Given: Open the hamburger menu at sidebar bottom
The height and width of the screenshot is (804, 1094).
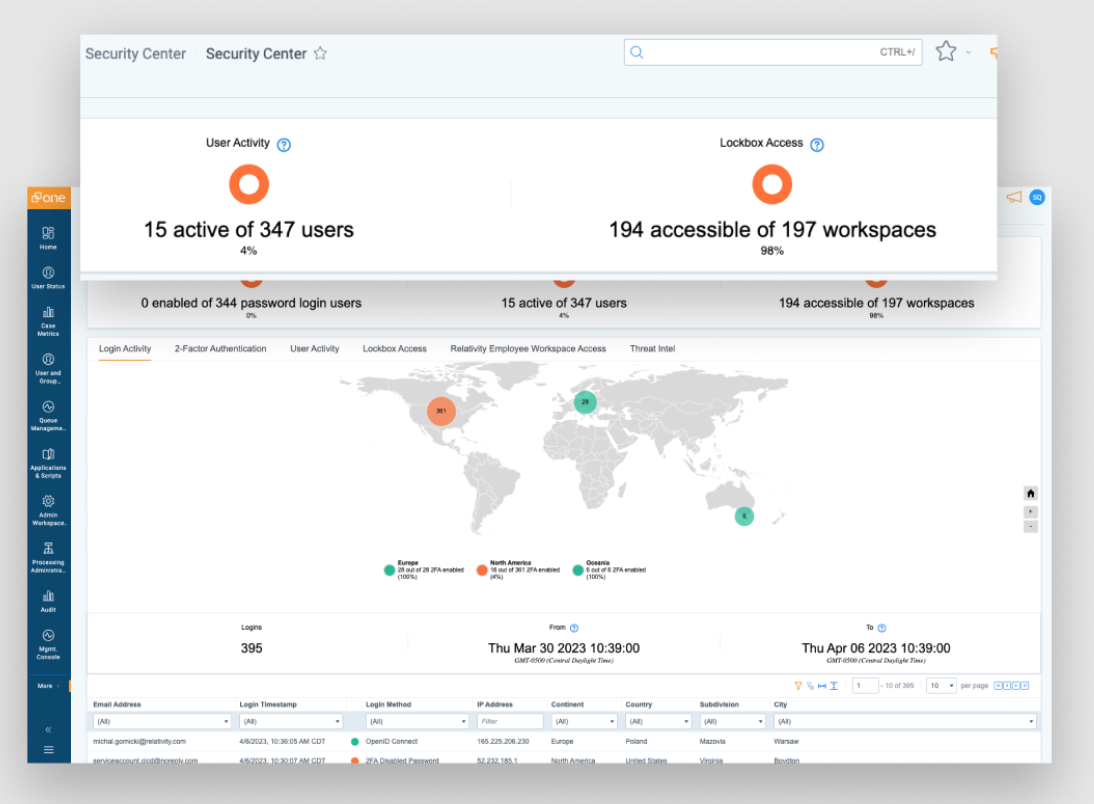Looking at the screenshot, I should [48, 750].
